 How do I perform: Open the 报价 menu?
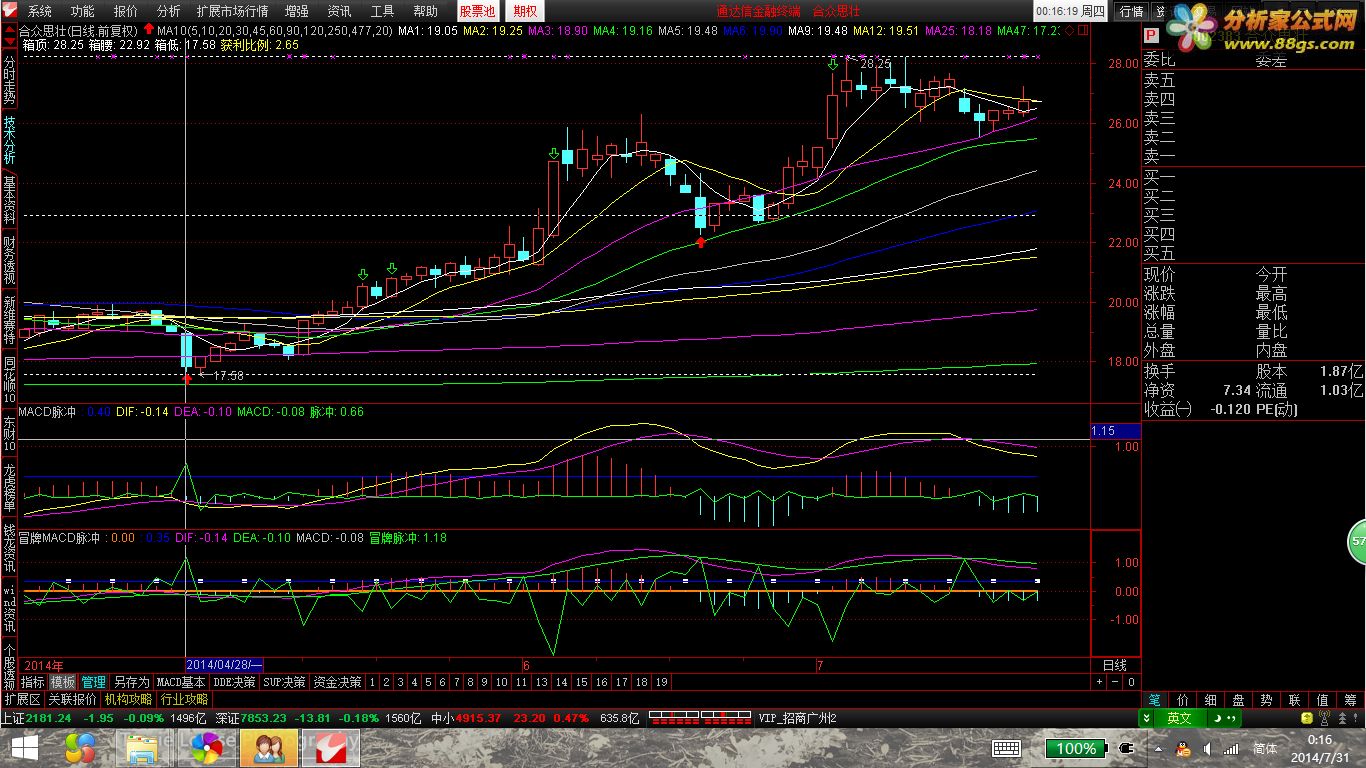(x=126, y=11)
